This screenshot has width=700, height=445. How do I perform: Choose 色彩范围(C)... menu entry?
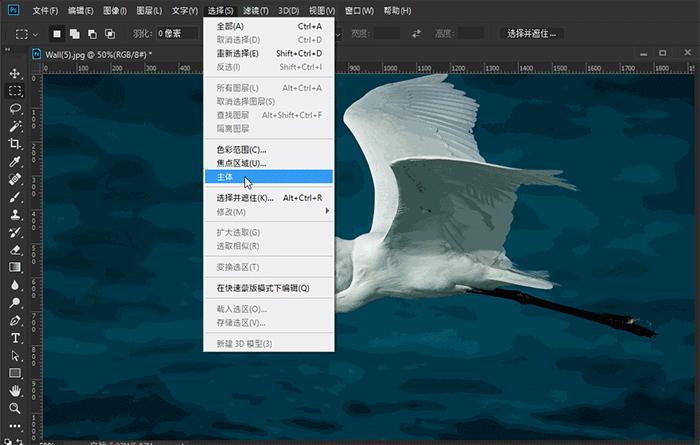click(x=269, y=150)
